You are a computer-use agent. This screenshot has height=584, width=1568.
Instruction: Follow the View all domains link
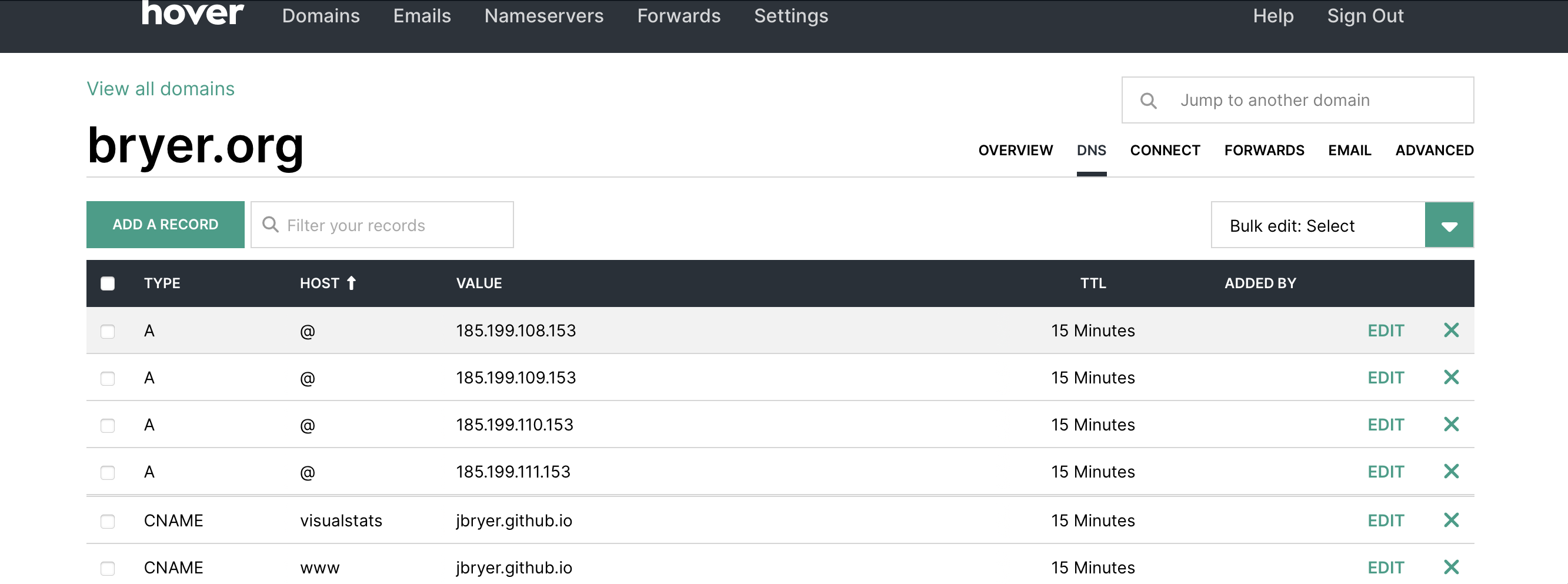pyautogui.click(x=161, y=89)
